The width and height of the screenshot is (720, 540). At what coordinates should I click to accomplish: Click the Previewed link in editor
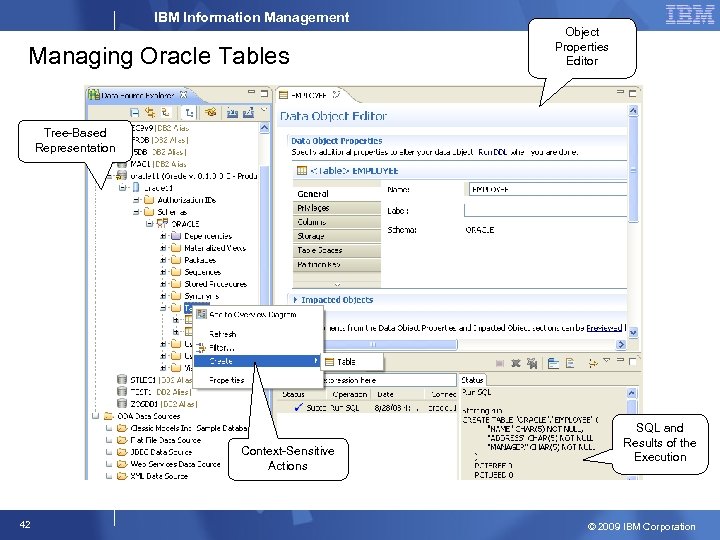click(x=605, y=327)
